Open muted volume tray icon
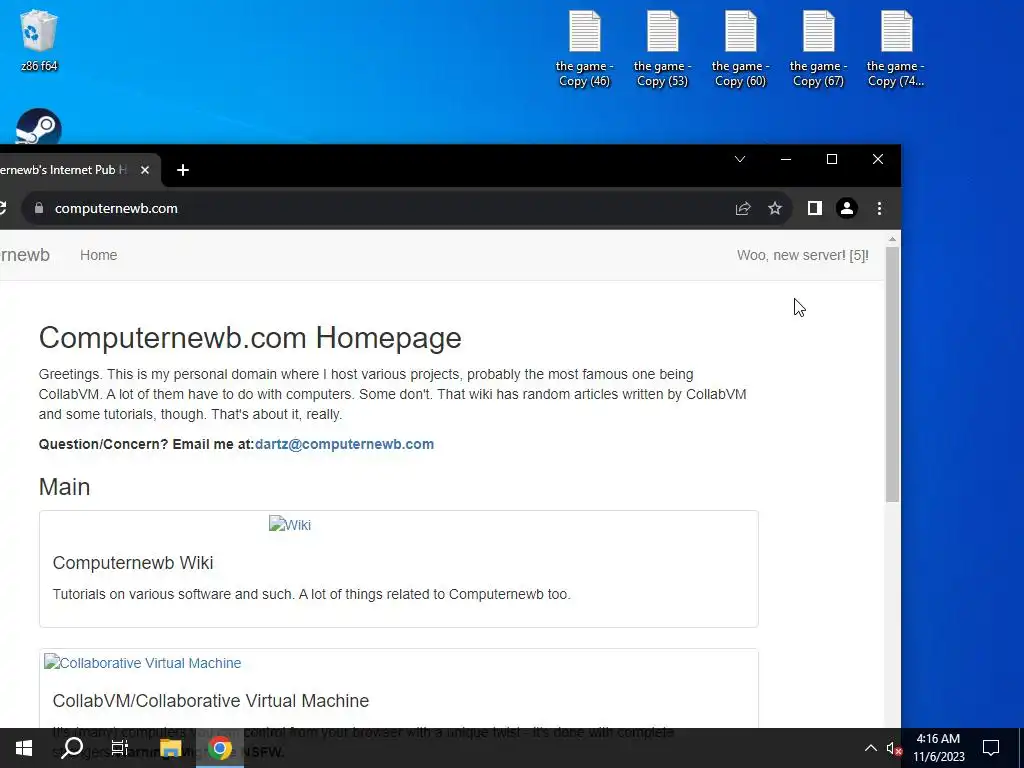 (894, 748)
